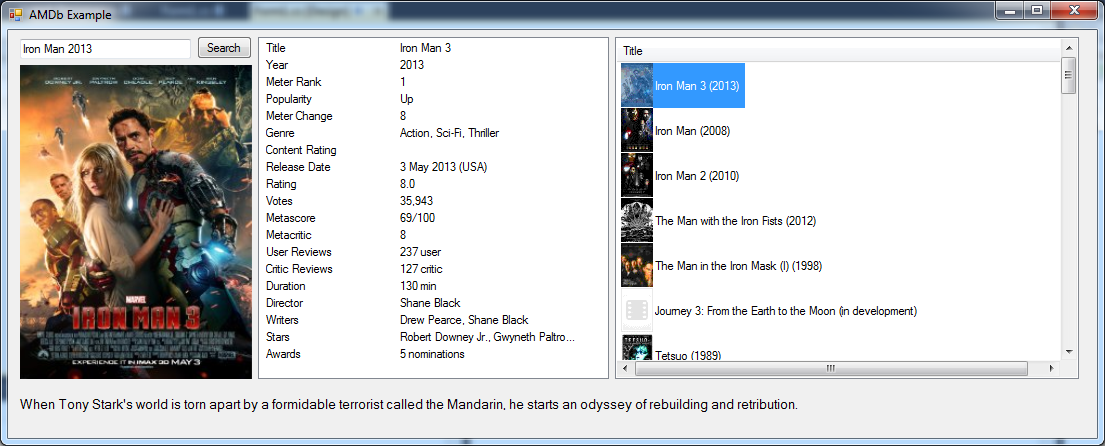This screenshot has width=1105, height=446.
Task: Click the results list scroll down arrow
Action: point(1068,352)
